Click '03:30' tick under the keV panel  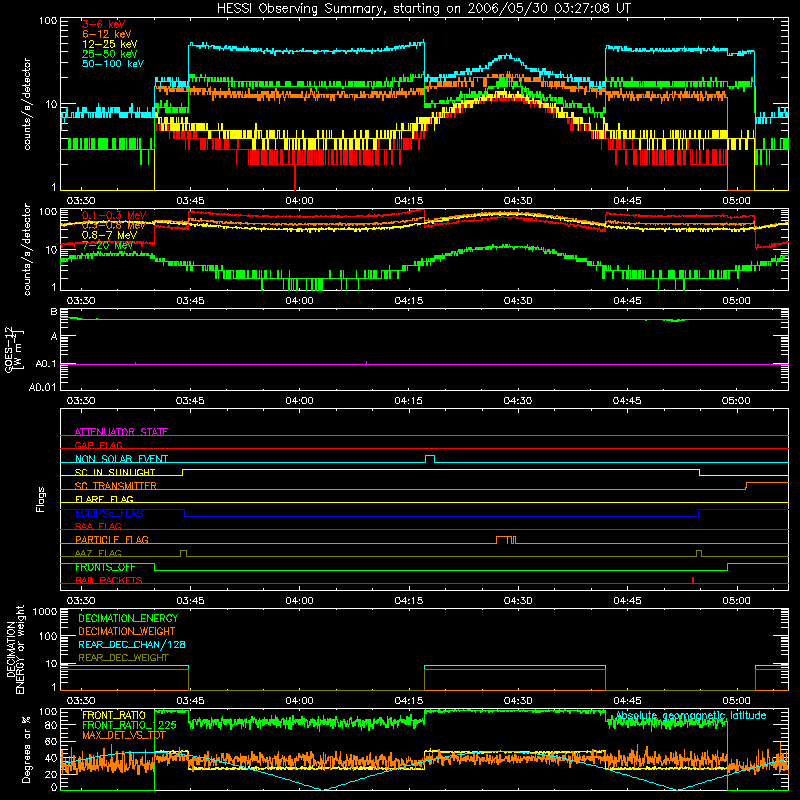coord(81,201)
